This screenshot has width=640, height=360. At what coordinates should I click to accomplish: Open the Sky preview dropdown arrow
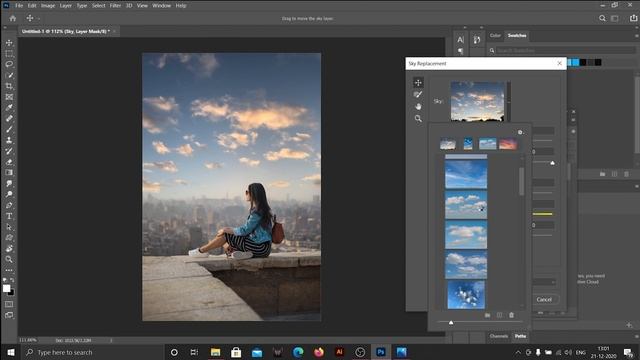(x=509, y=102)
